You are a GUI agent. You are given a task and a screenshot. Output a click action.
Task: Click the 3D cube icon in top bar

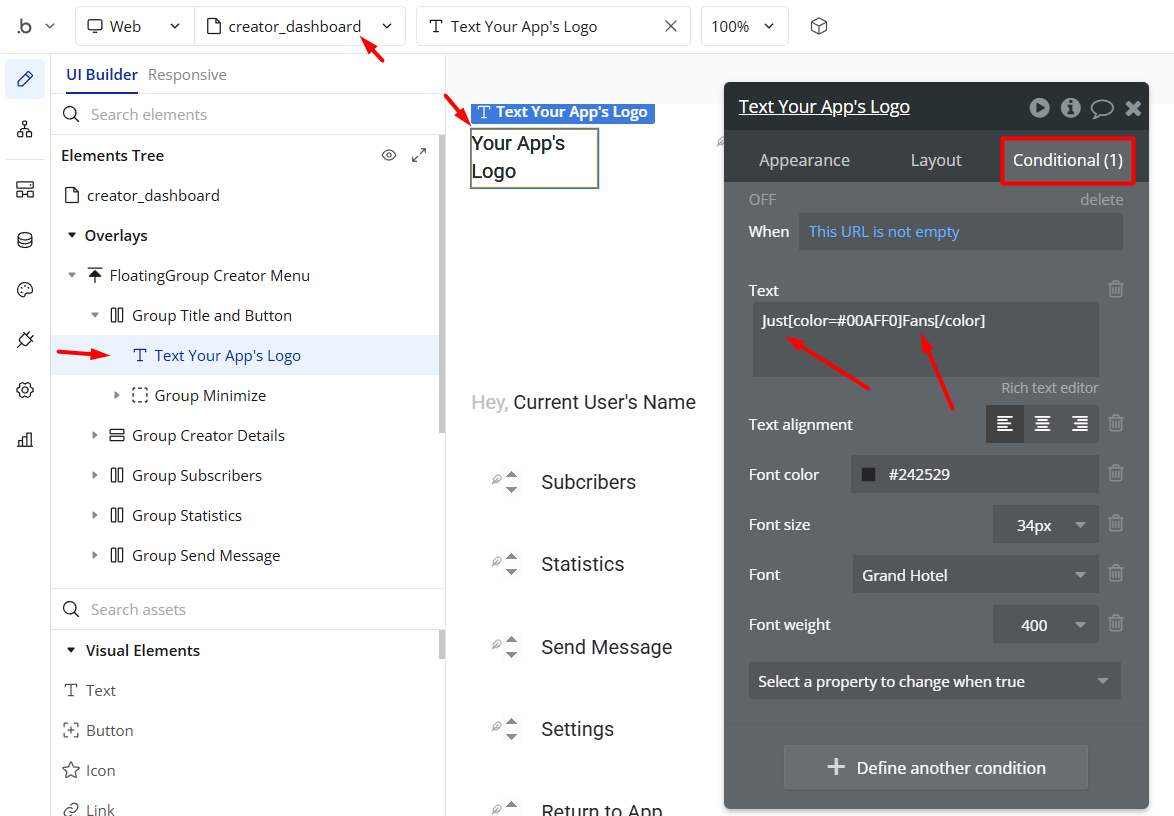click(819, 27)
